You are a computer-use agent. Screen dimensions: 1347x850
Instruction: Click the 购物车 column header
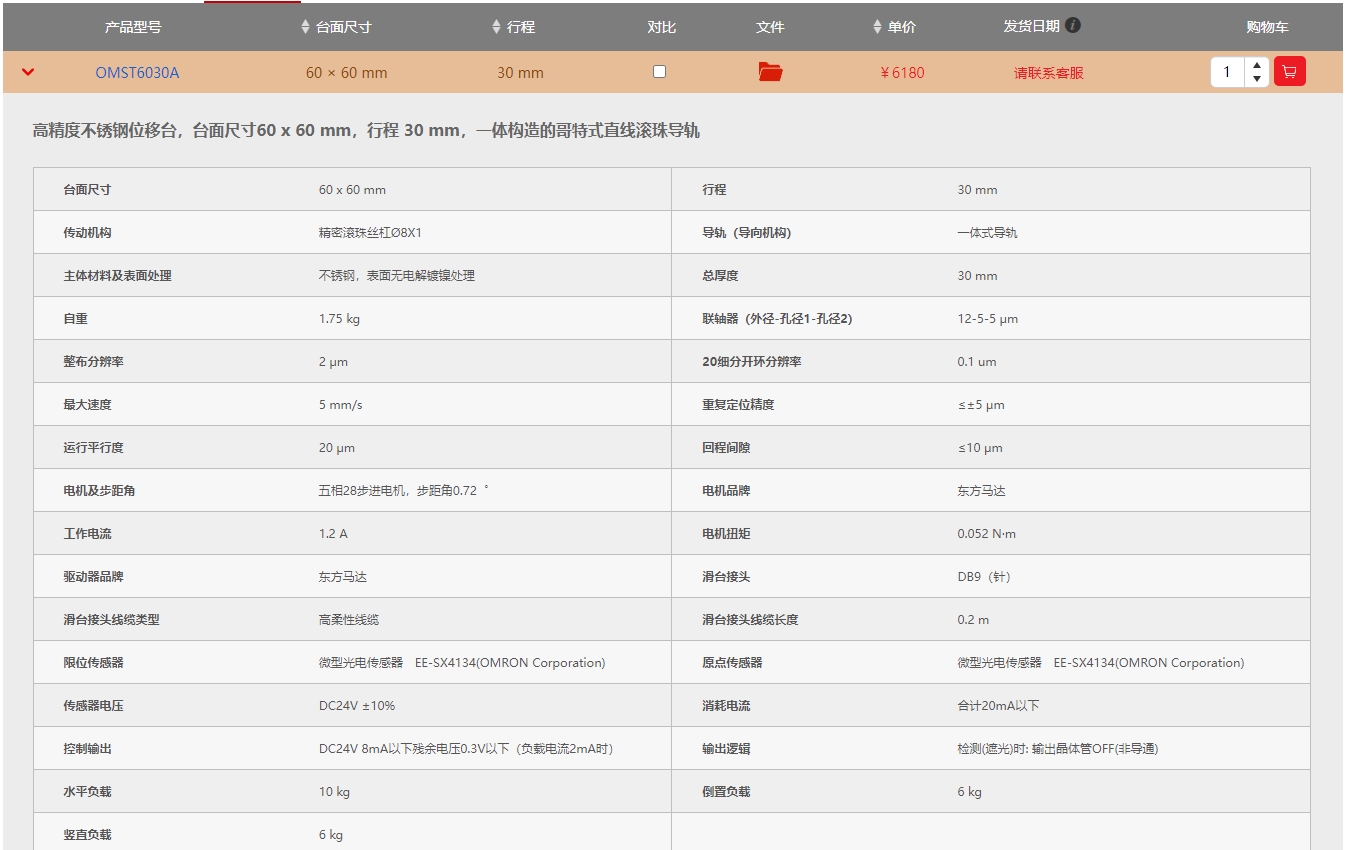[1267, 27]
